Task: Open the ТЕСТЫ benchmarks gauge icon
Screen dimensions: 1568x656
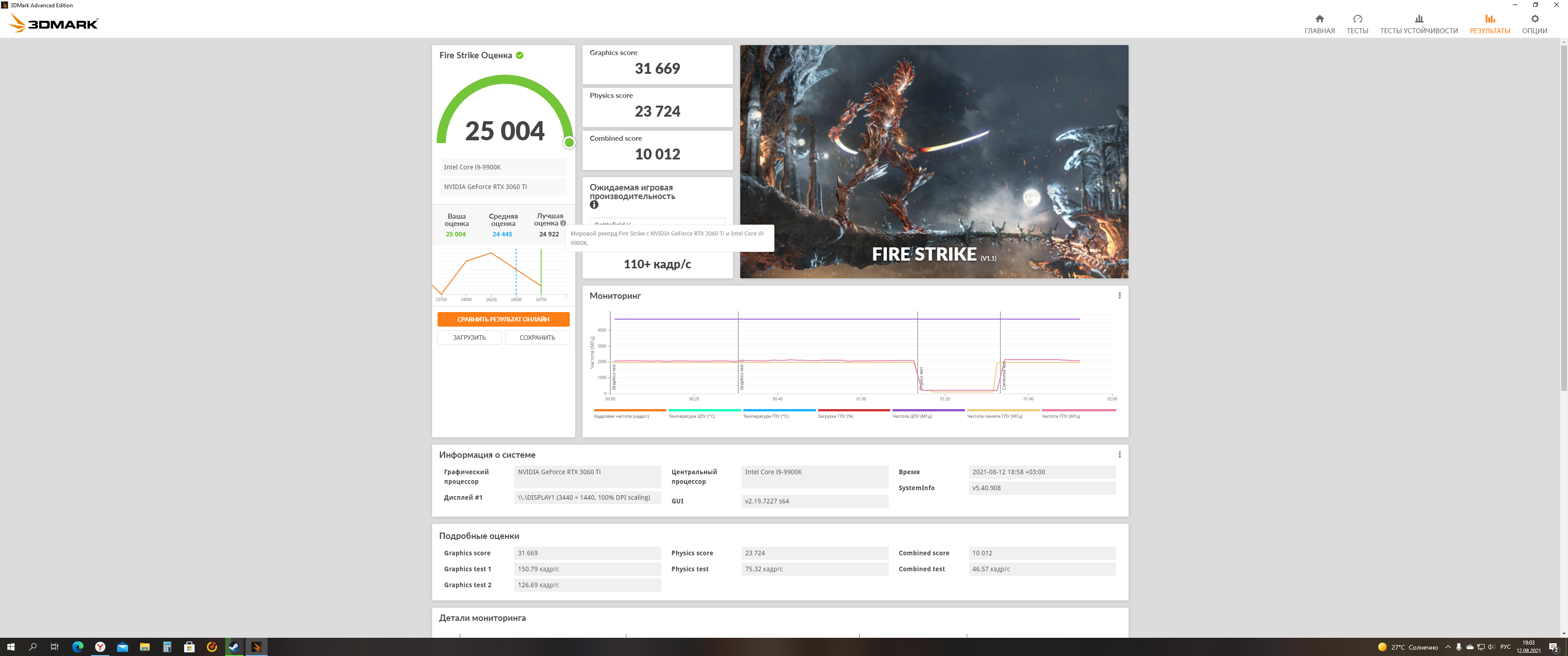Action: pyautogui.click(x=1357, y=19)
